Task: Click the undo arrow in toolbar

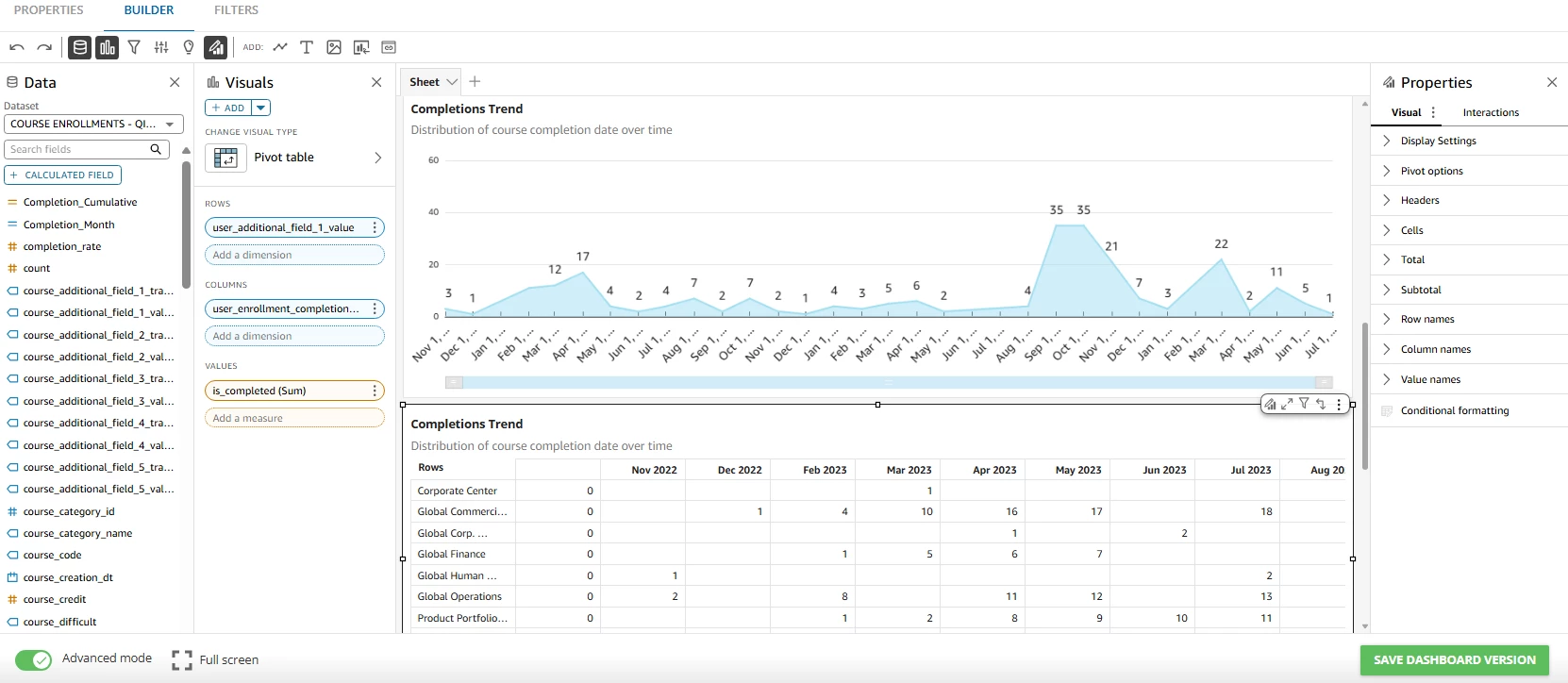Action: click(17, 47)
